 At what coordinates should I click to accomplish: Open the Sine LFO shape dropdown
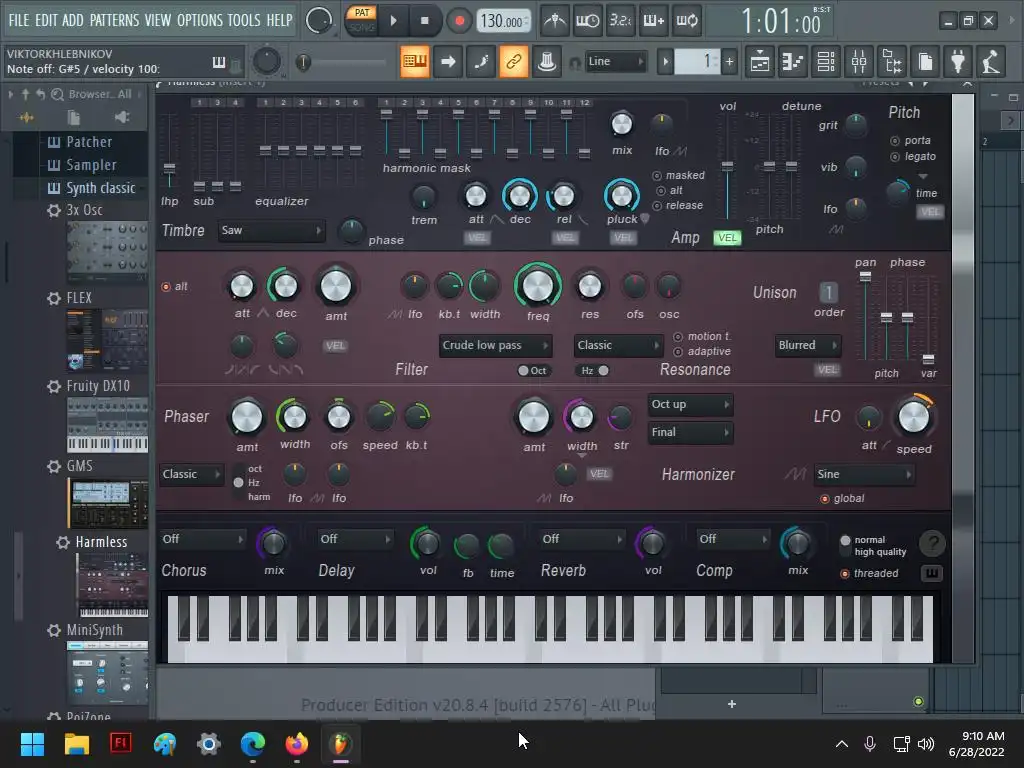pyautogui.click(x=864, y=475)
